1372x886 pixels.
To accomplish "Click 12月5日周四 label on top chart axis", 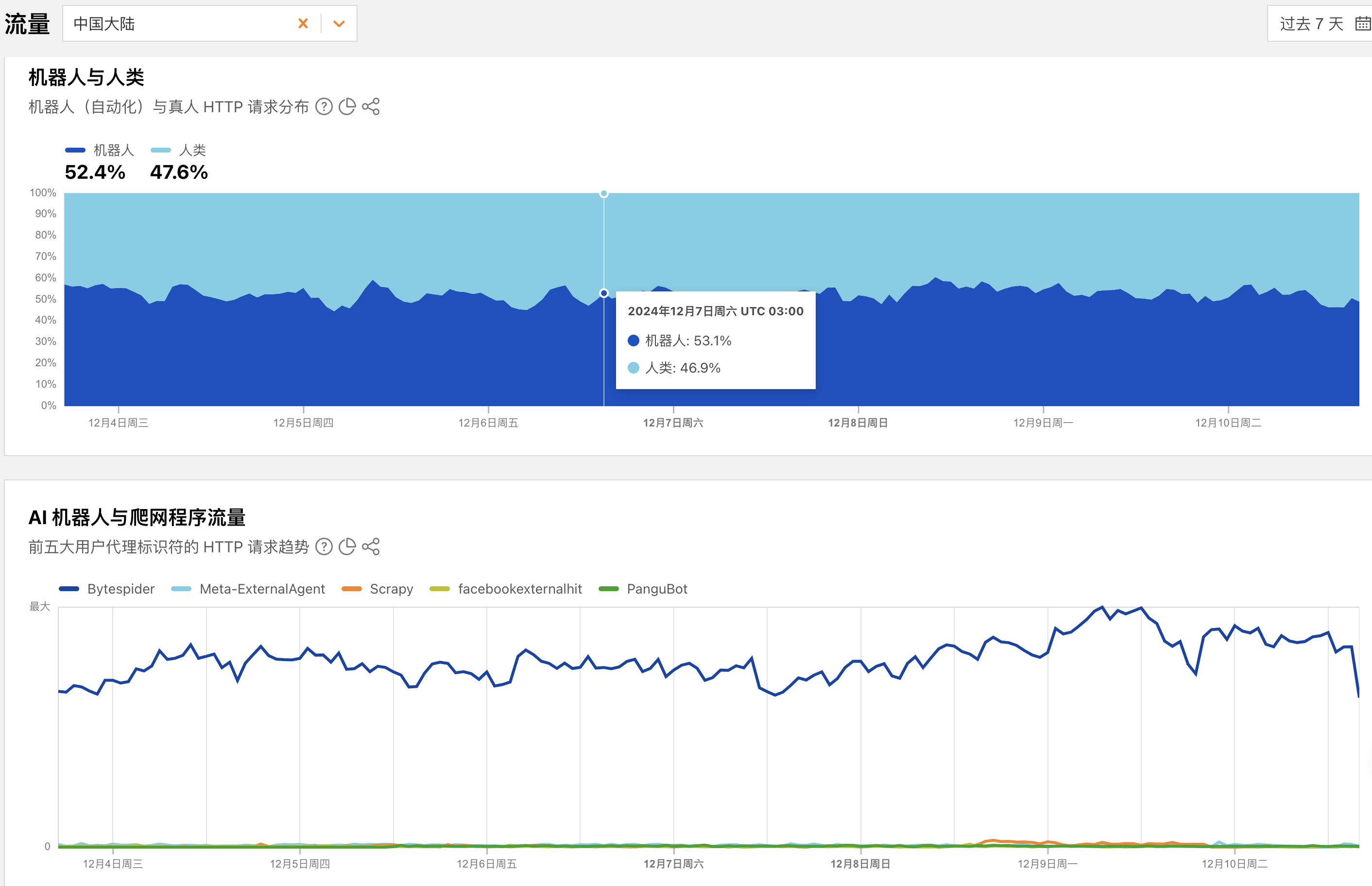I will pos(303,423).
